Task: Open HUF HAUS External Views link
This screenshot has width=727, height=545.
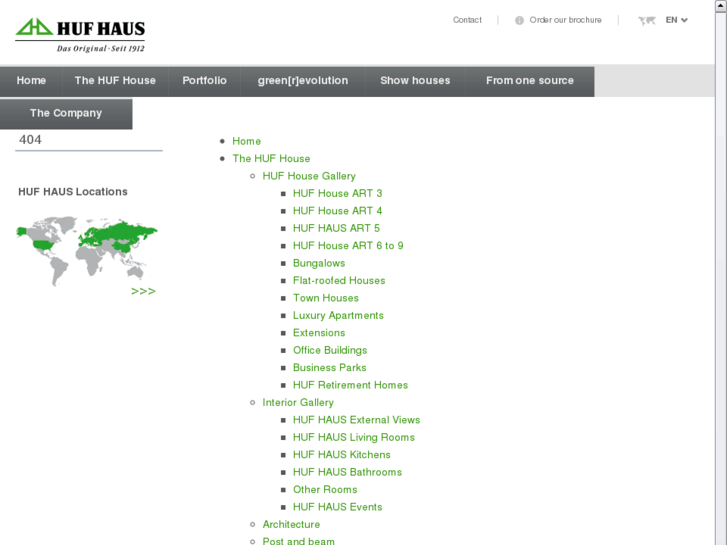Action: pyautogui.click(x=357, y=420)
